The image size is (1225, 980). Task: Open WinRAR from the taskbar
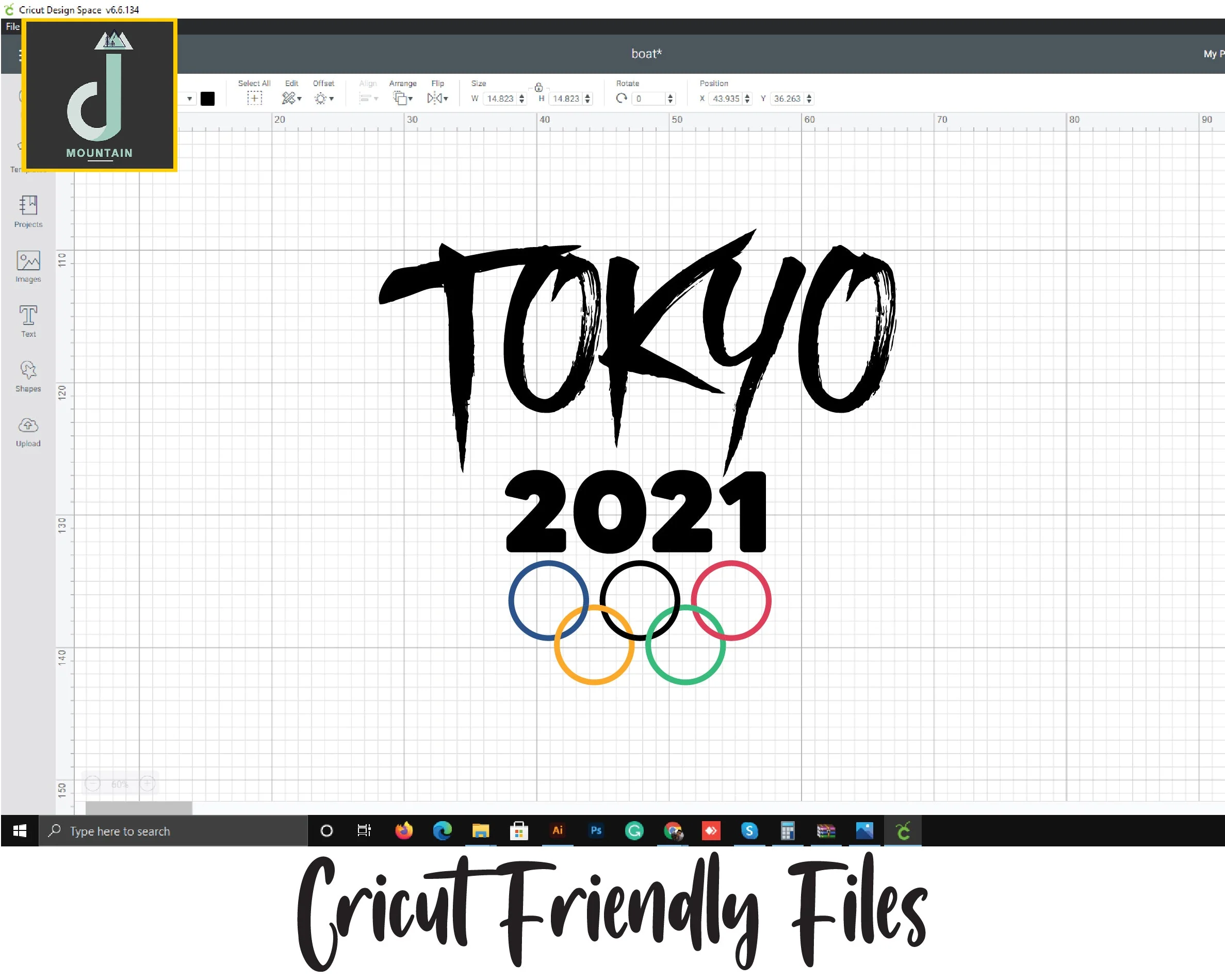coord(826,830)
